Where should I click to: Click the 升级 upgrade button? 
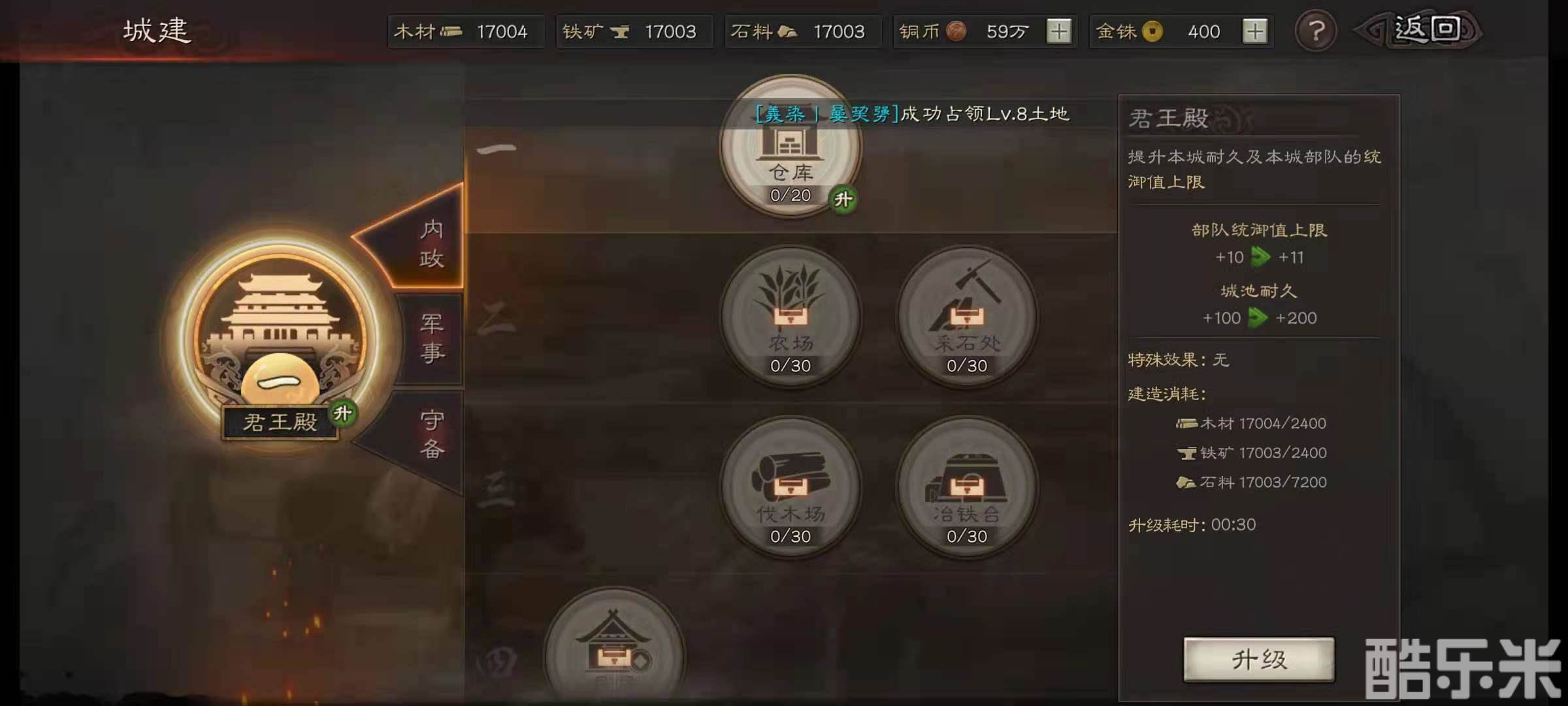1259,660
